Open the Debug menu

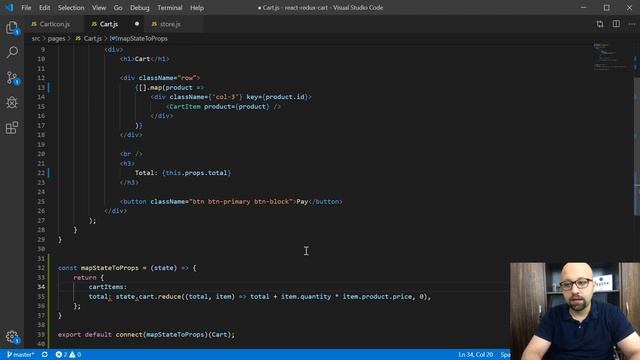[x=140, y=8]
